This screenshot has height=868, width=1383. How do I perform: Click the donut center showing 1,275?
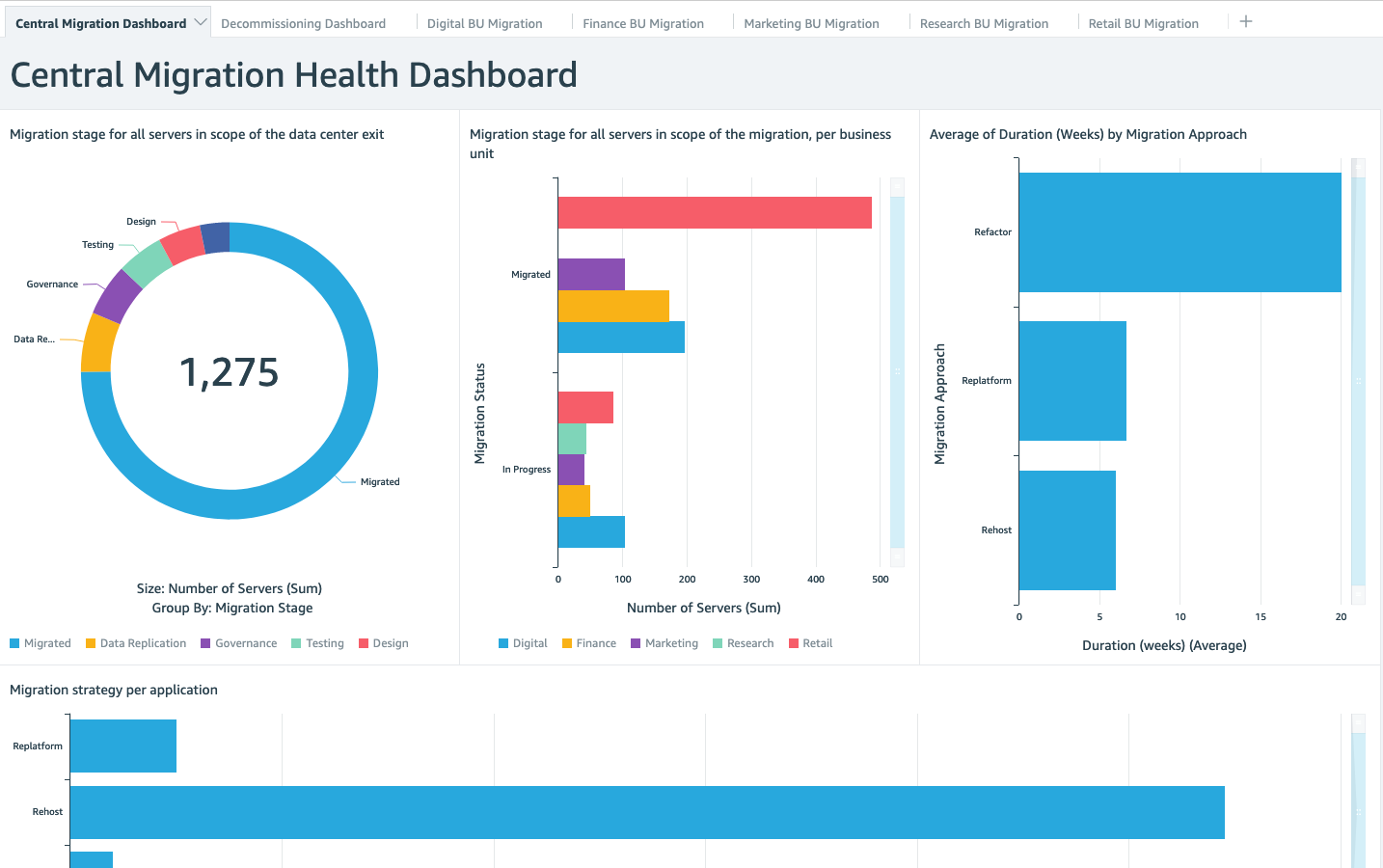tap(230, 371)
